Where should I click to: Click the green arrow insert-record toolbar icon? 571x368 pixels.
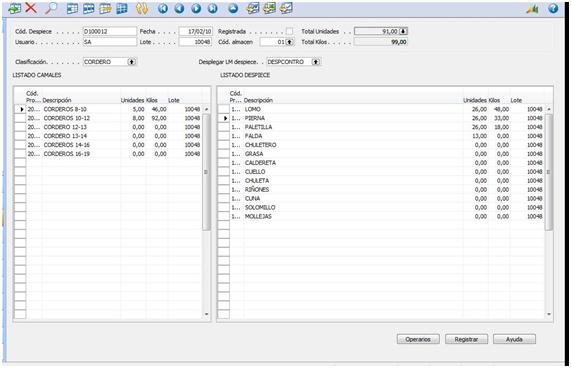(x=14, y=8)
